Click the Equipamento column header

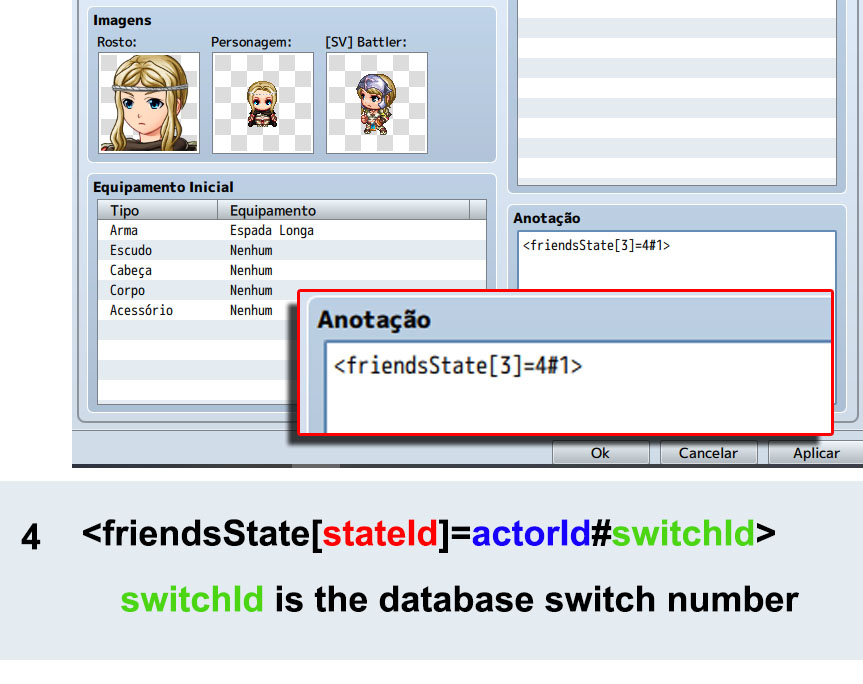[x=343, y=210]
